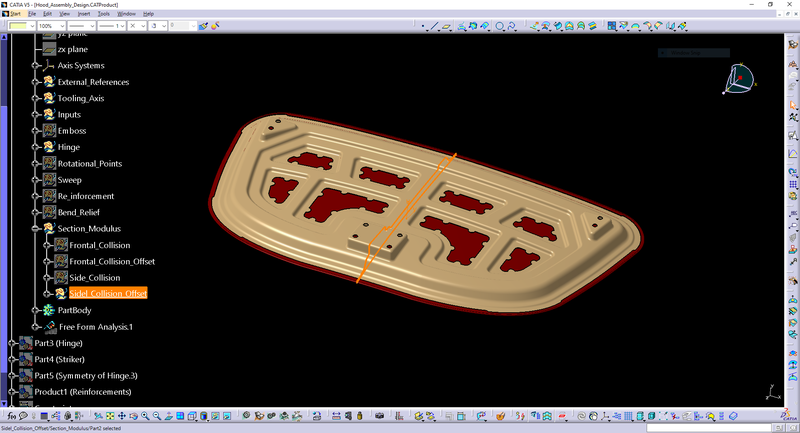Expand the External_References node
The width and height of the screenshot is (800, 433).
[35, 82]
